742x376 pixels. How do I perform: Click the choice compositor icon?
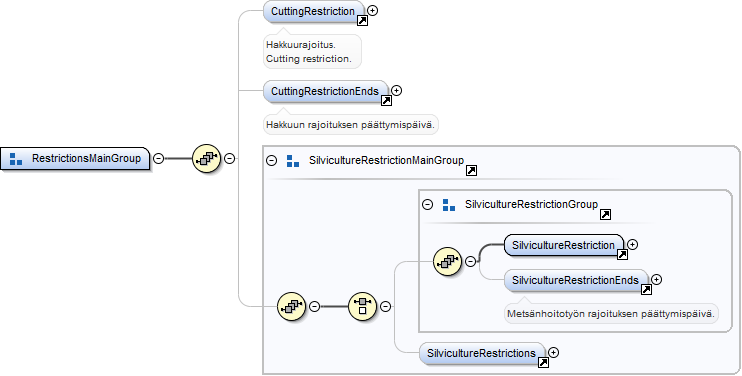coord(362,306)
